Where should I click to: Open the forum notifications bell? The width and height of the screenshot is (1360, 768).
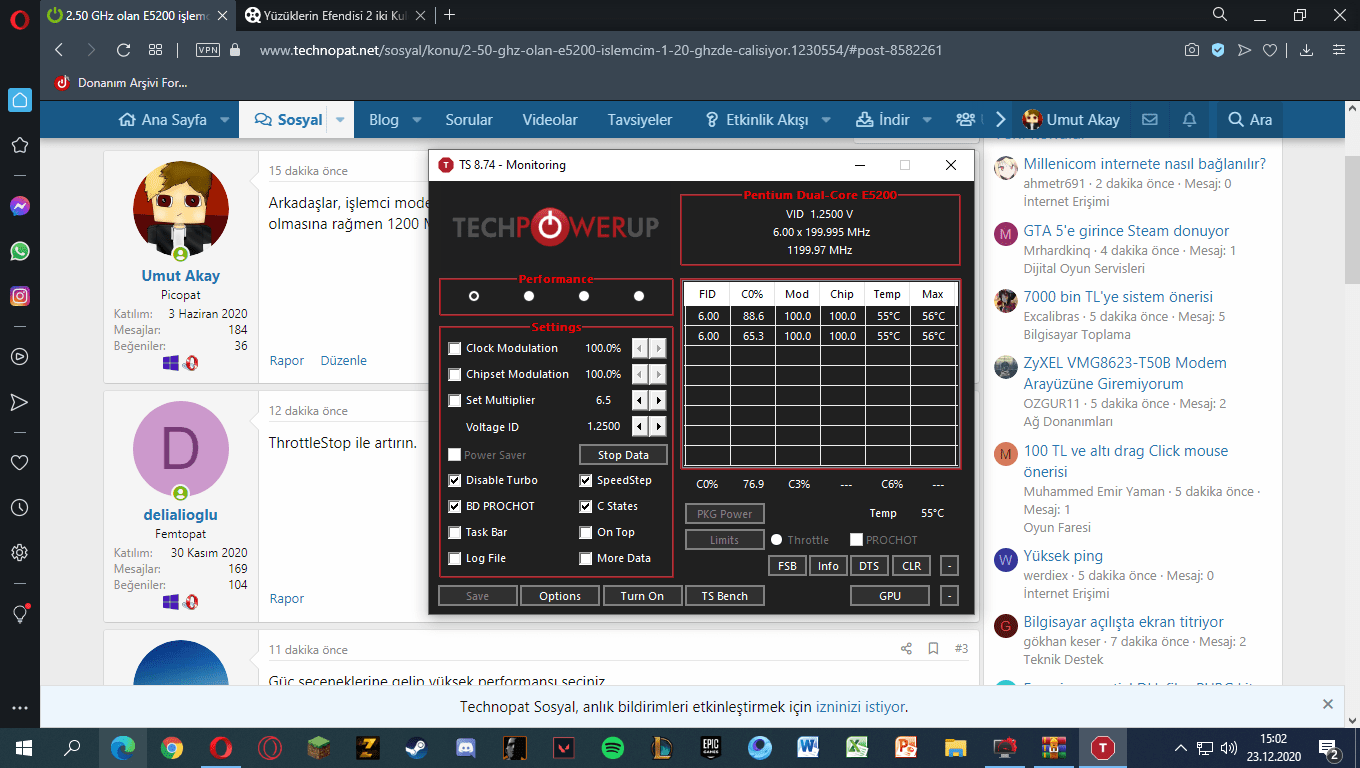coord(1189,120)
